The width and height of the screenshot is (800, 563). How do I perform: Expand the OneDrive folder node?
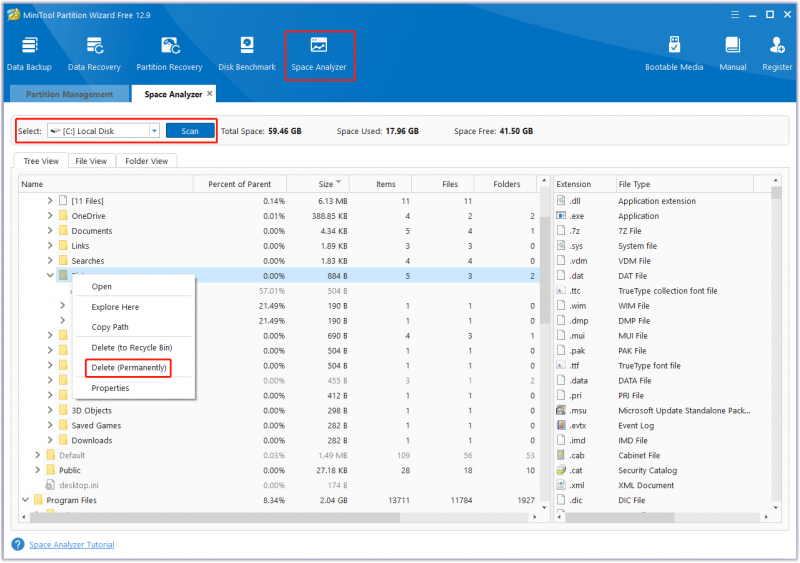point(50,215)
